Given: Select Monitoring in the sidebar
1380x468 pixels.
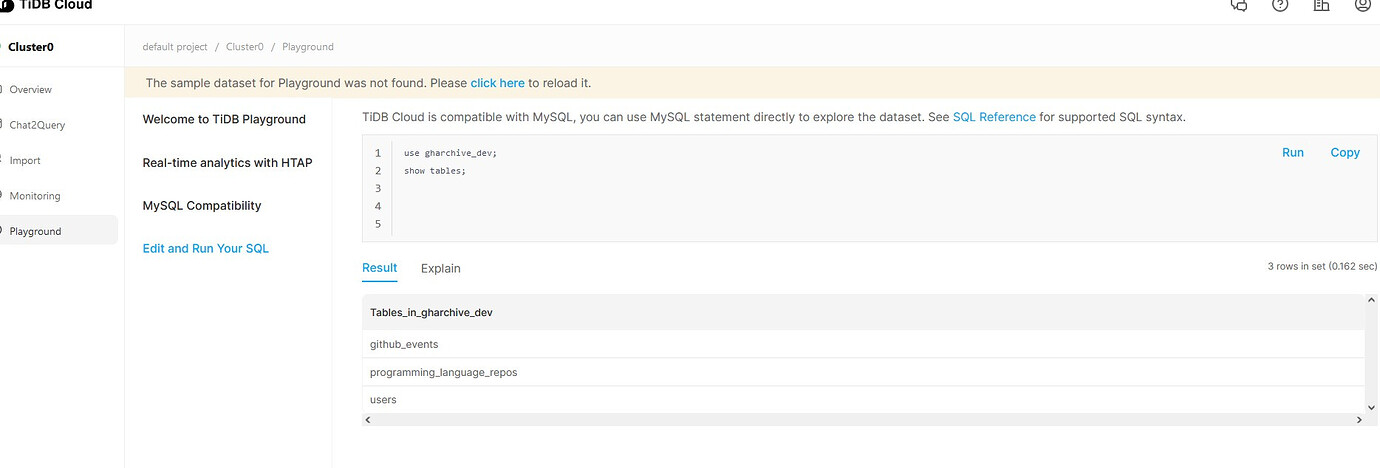Looking at the screenshot, I should point(35,196).
